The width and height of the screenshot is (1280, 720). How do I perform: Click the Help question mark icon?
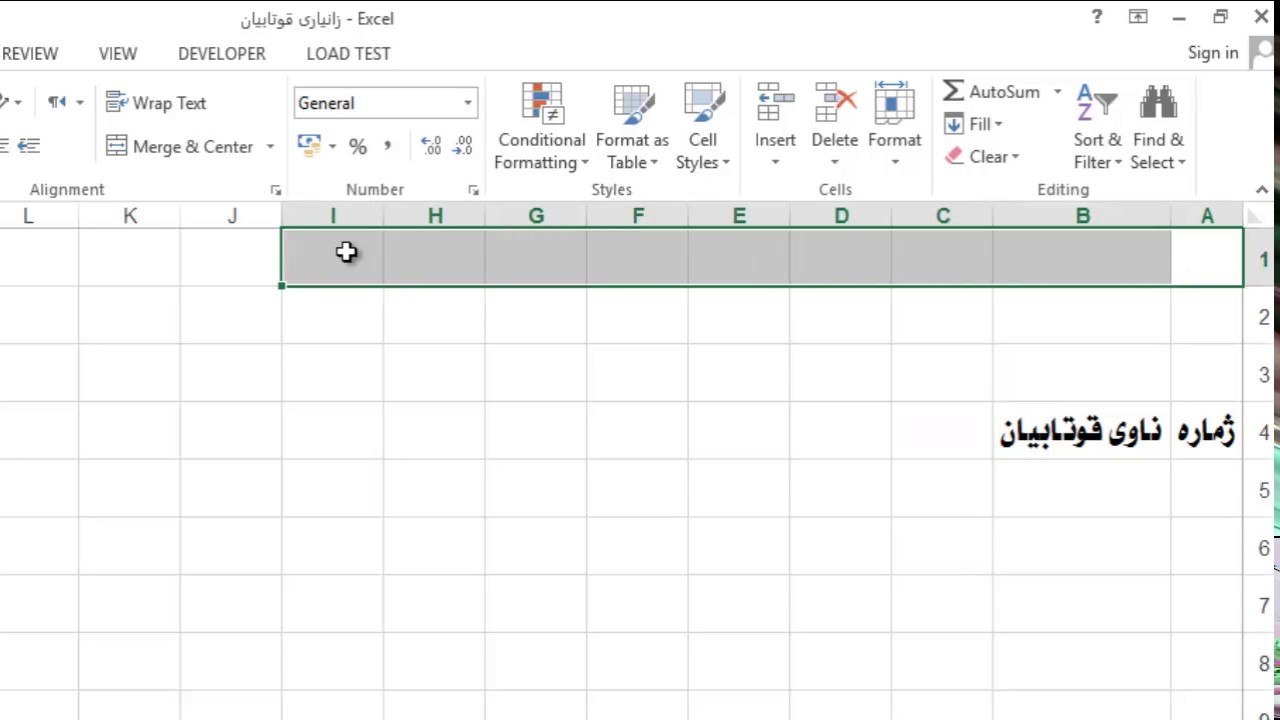coord(1097,17)
